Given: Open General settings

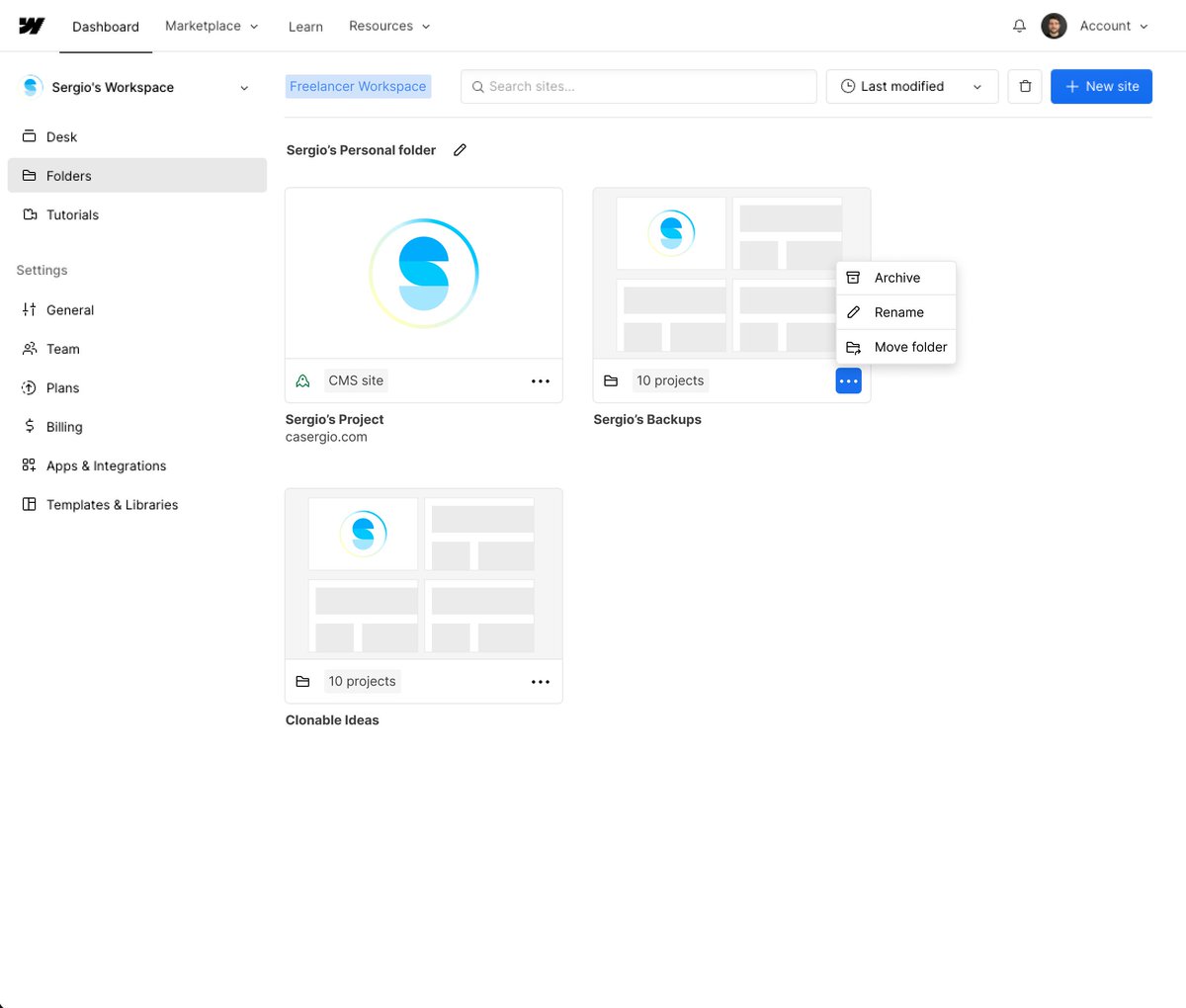Looking at the screenshot, I should pos(137,309).
